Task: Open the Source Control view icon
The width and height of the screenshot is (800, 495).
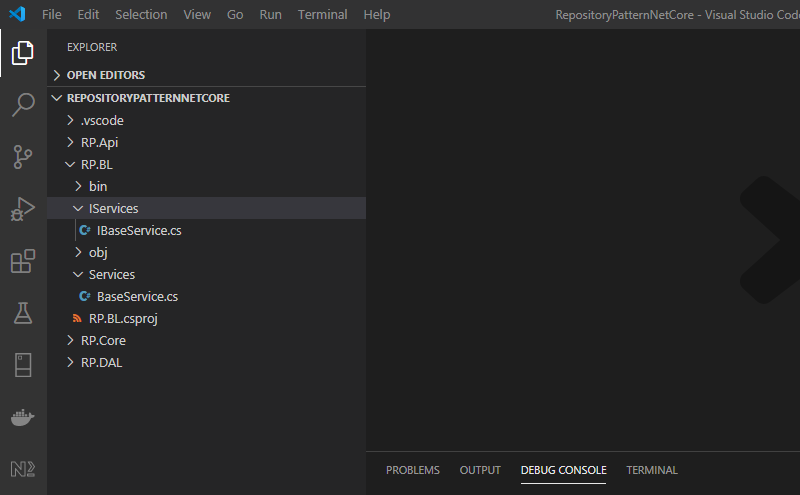Action: tap(22, 157)
